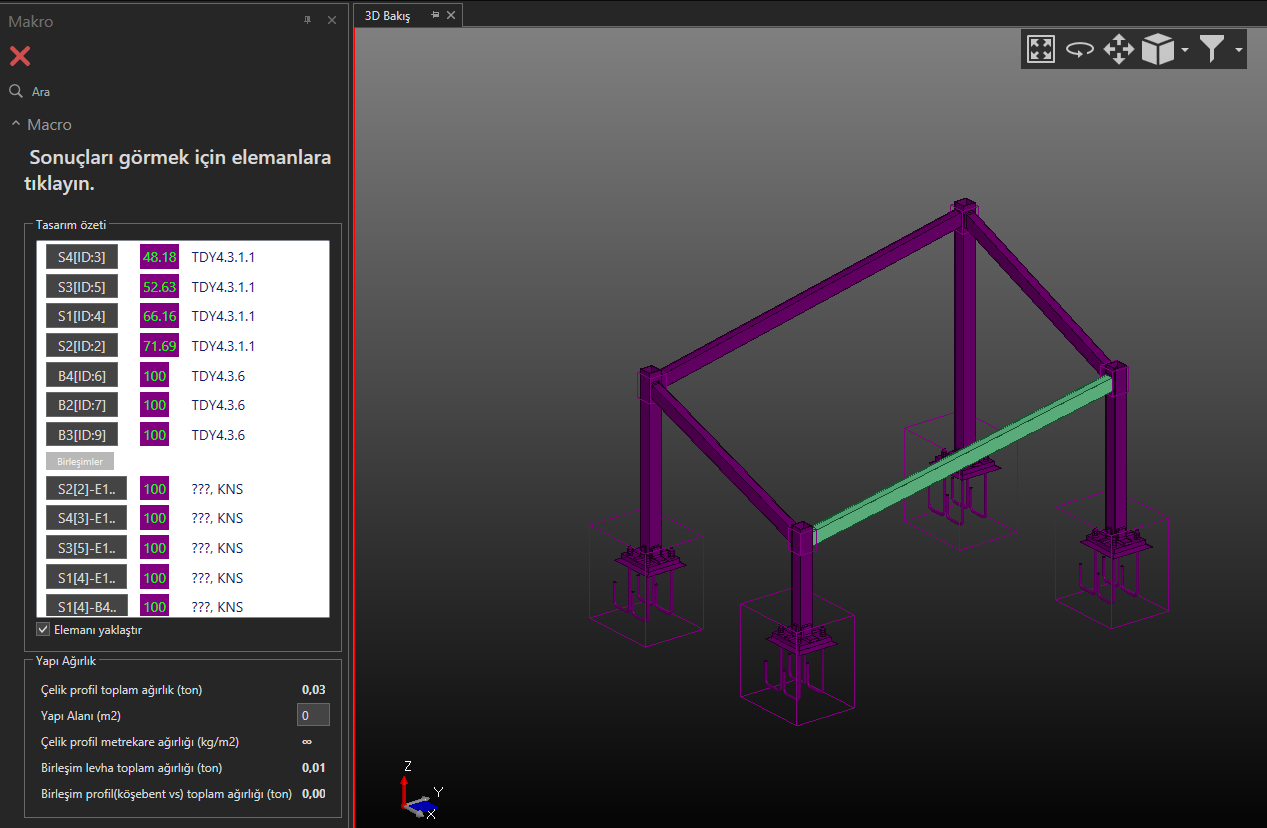Click the 3D view cube icon
Viewport: 1267px width, 828px height.
1157,49
